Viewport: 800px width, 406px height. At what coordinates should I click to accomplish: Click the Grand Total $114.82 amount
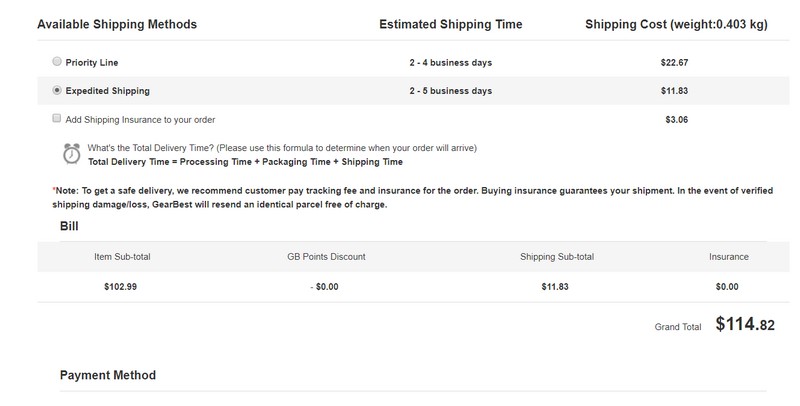tap(745, 324)
